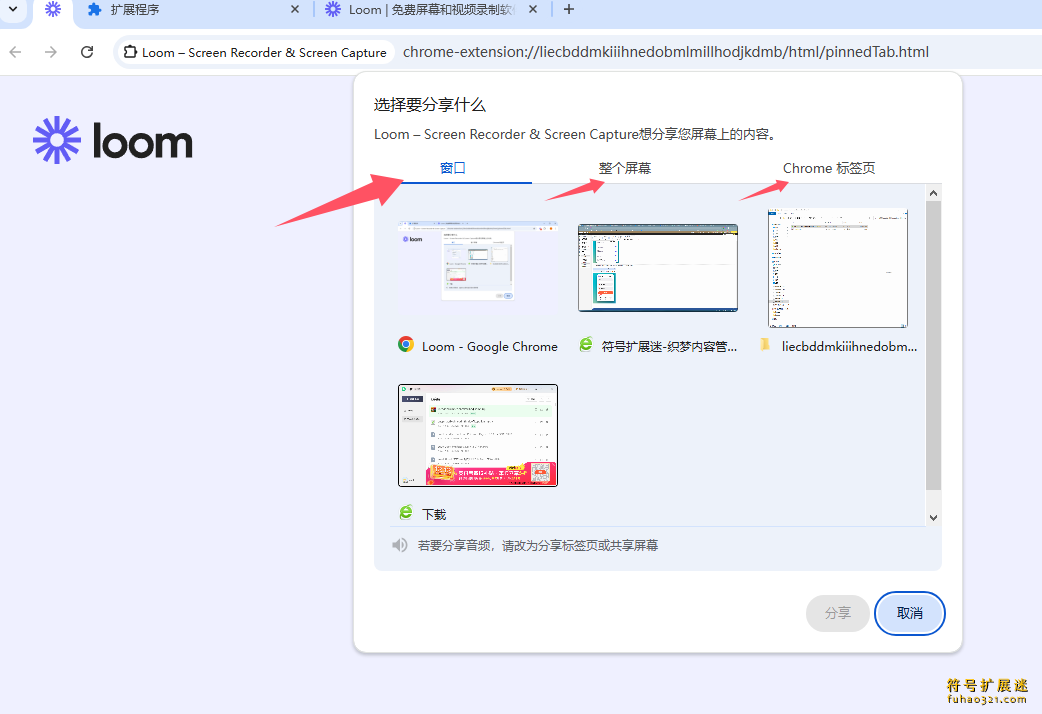1042x714 pixels.
Task: Click the liecbddmkiiihnedobm... label
Action: coord(849,346)
